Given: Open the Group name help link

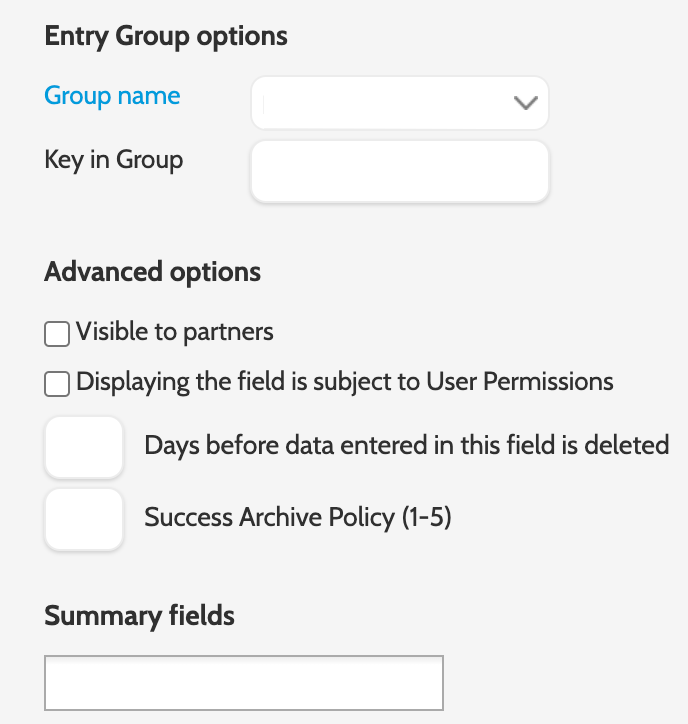Looking at the screenshot, I should [x=113, y=96].
